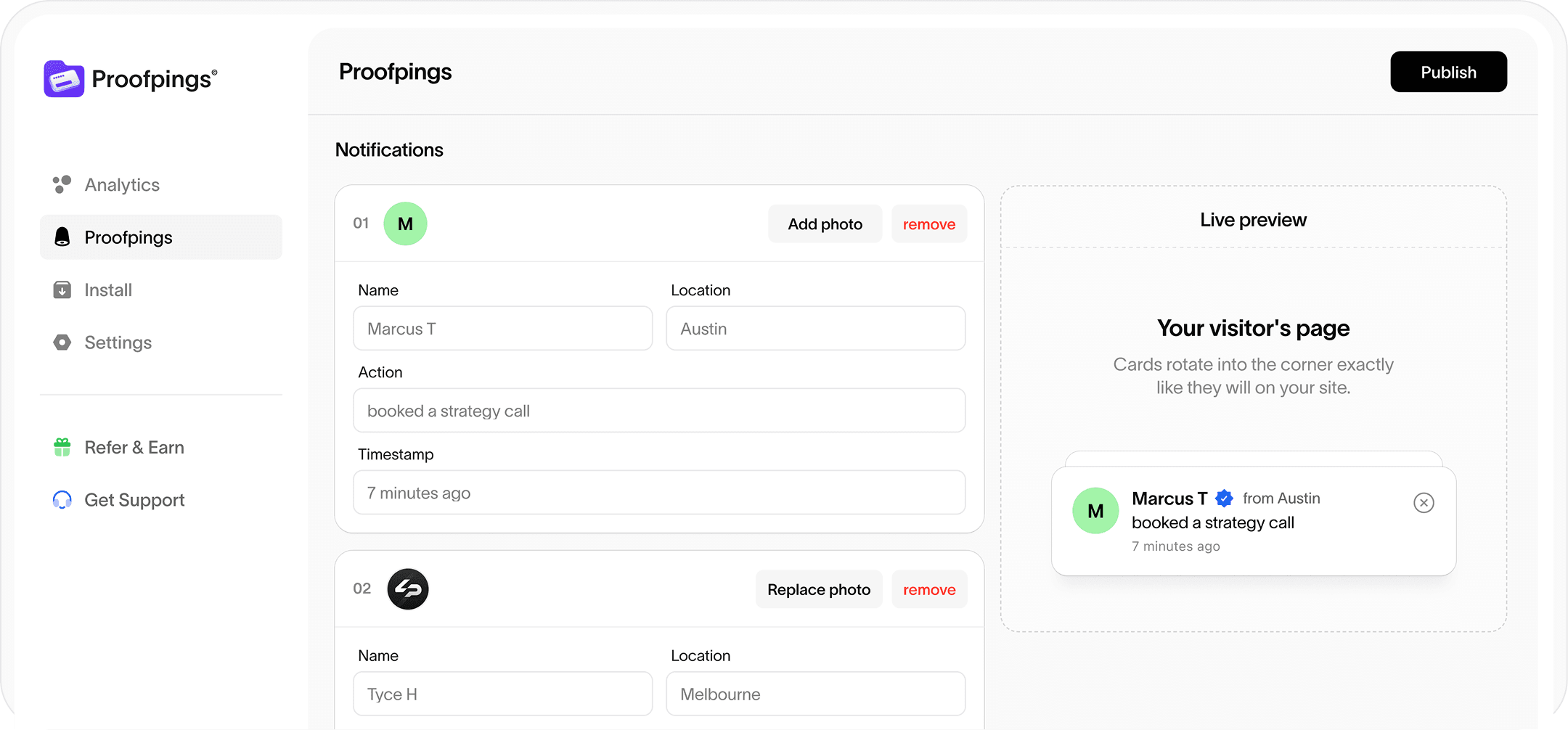The height and width of the screenshot is (730, 1568).
Task: Select the Proofpings sidebar item
Action: click(161, 237)
